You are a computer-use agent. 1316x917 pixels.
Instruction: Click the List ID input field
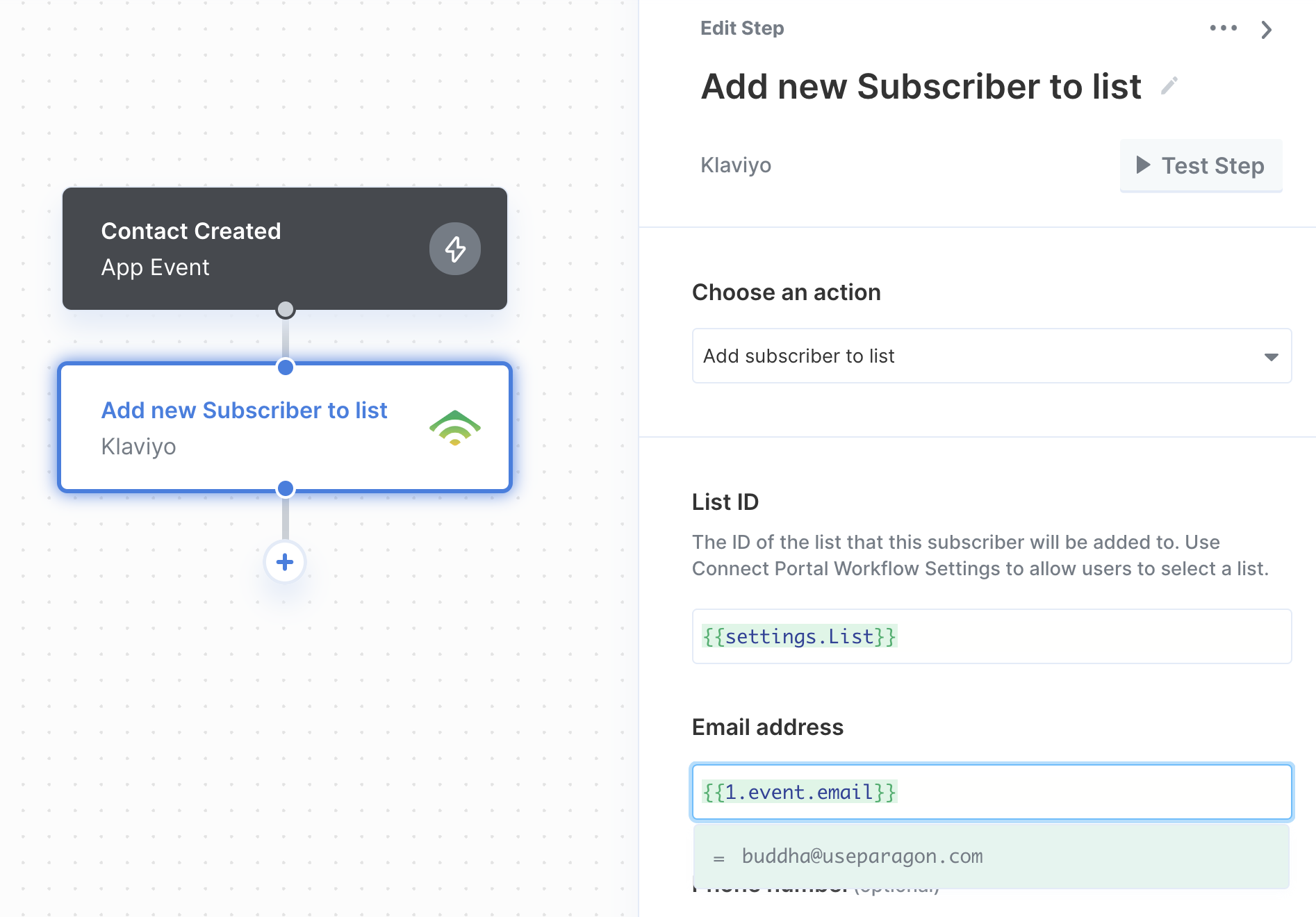point(992,636)
